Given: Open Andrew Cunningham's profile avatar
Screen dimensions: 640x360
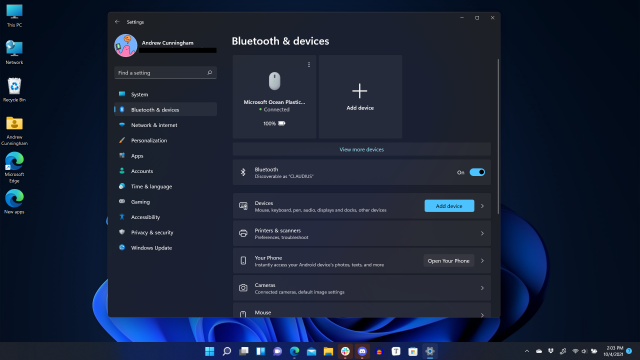Looking at the screenshot, I should click(x=126, y=45).
